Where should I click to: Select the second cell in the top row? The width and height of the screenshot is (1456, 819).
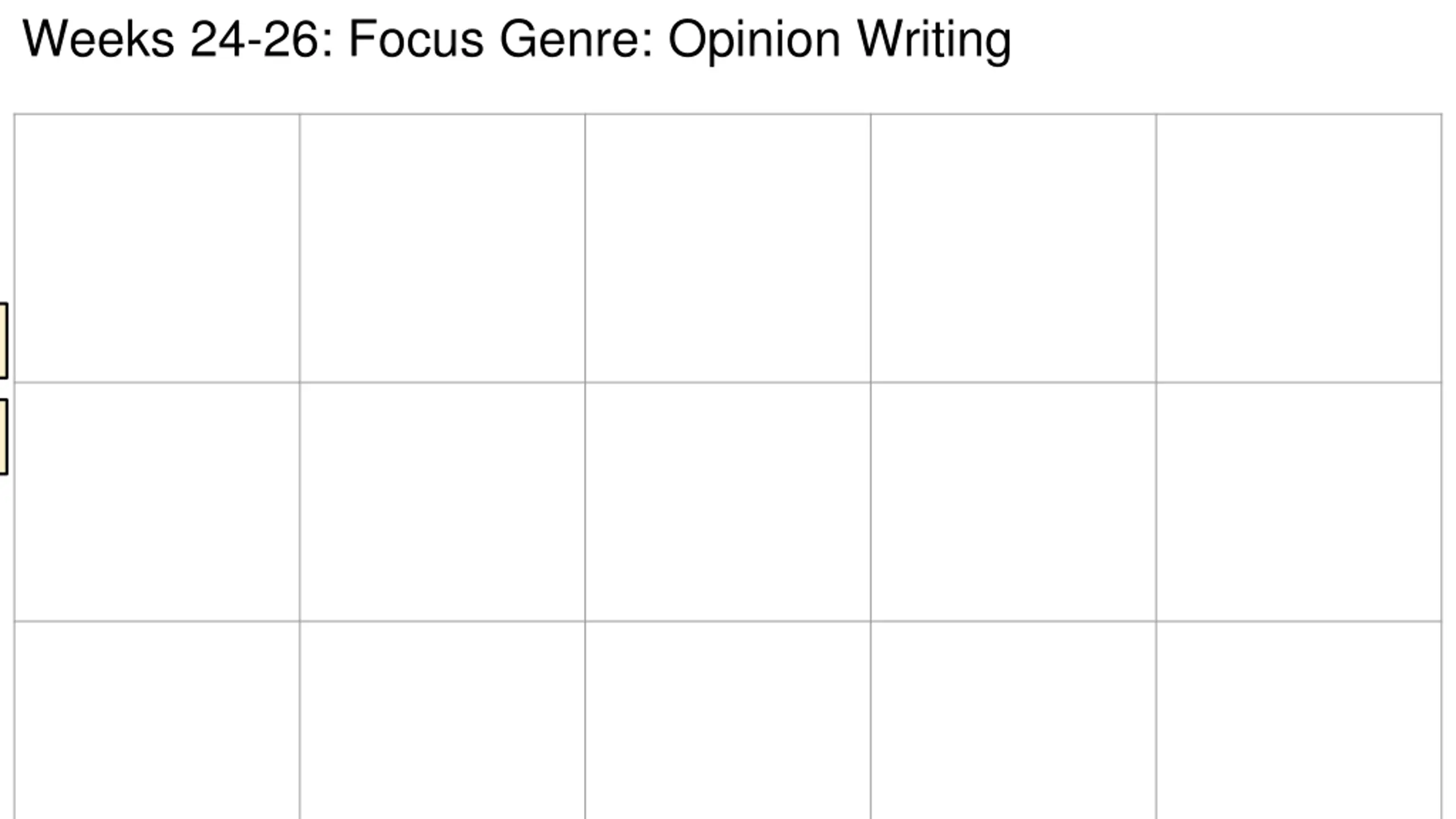(x=442, y=248)
